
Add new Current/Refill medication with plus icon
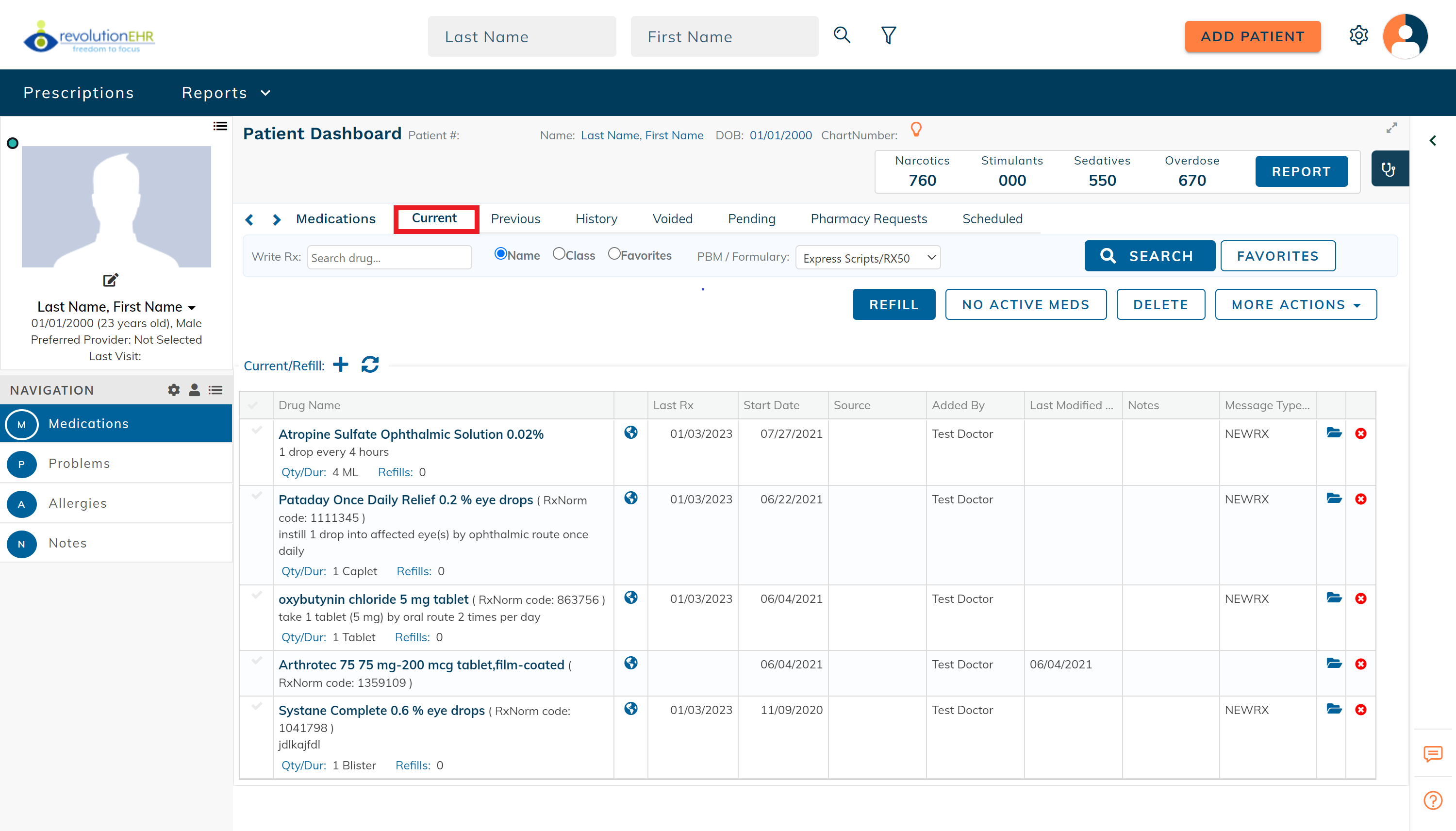pyautogui.click(x=341, y=365)
